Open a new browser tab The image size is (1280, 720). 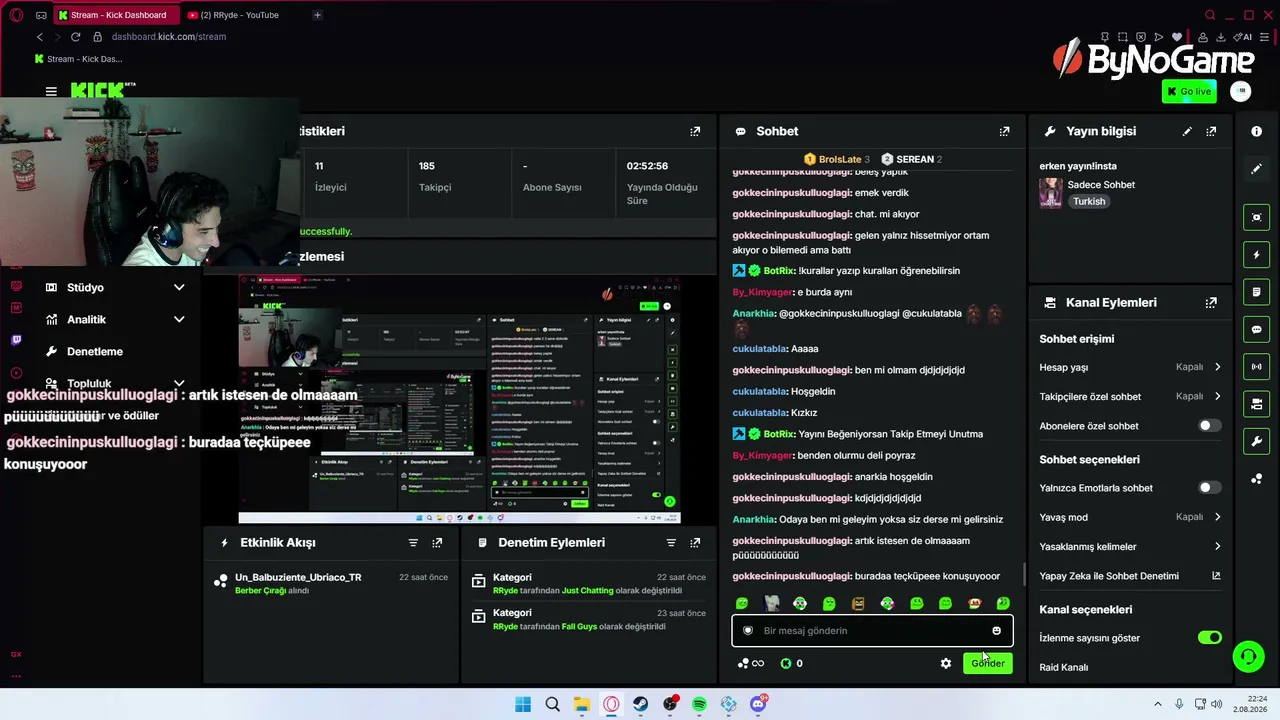pyautogui.click(x=317, y=15)
